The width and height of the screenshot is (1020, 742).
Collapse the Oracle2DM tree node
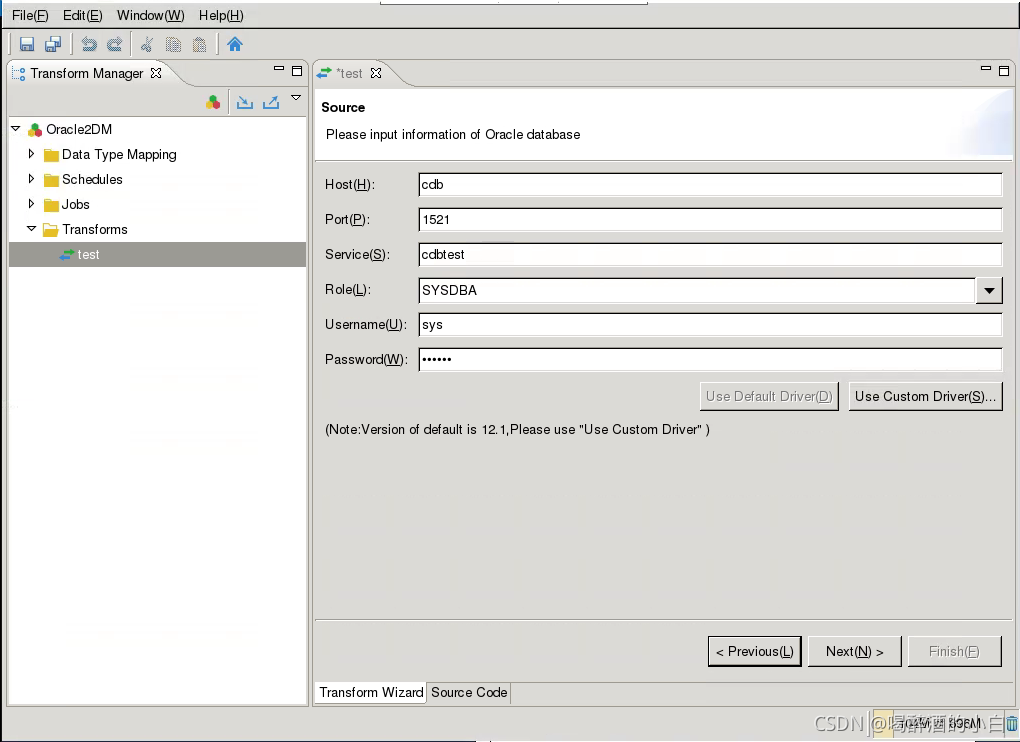16,129
